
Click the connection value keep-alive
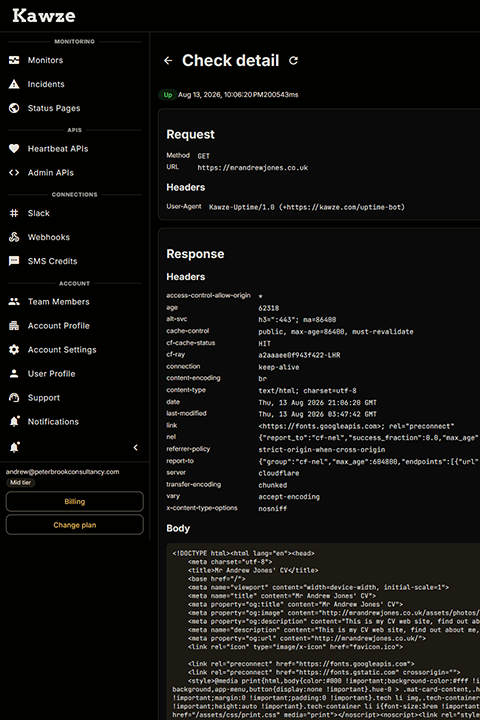278,367
